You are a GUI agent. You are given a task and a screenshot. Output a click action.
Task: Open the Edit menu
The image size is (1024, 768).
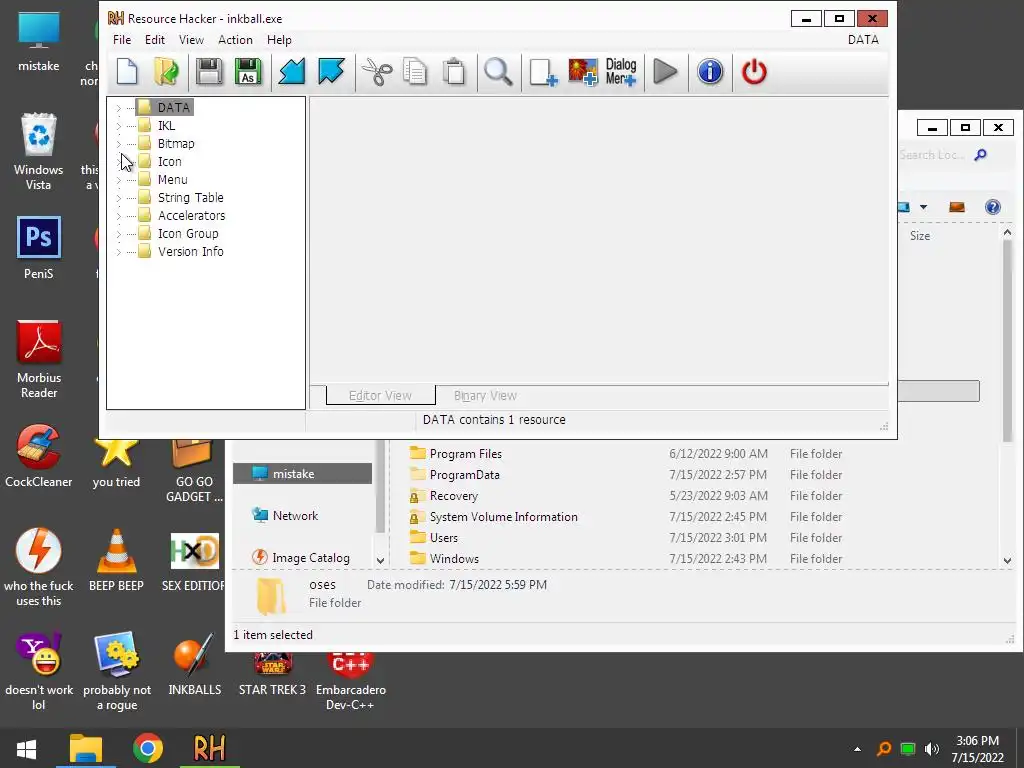(x=155, y=40)
